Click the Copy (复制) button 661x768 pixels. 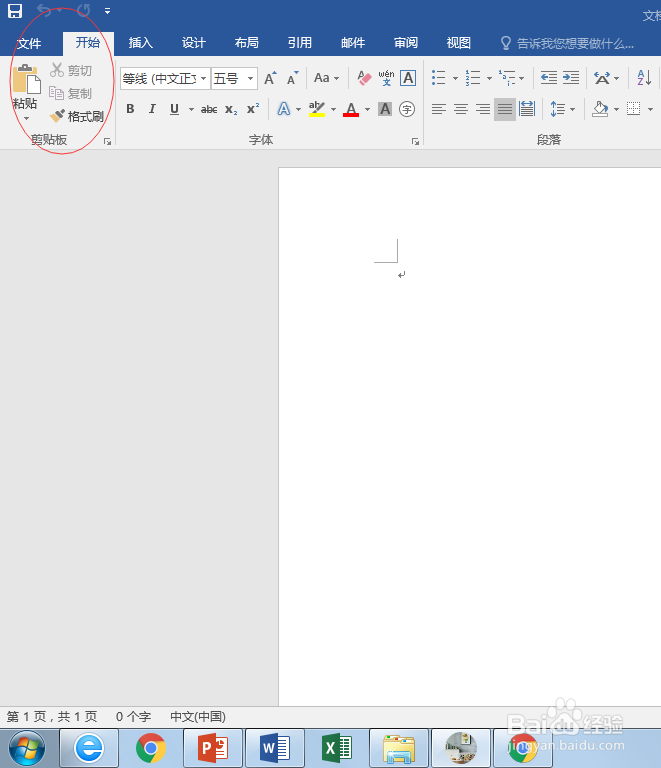tap(71, 93)
